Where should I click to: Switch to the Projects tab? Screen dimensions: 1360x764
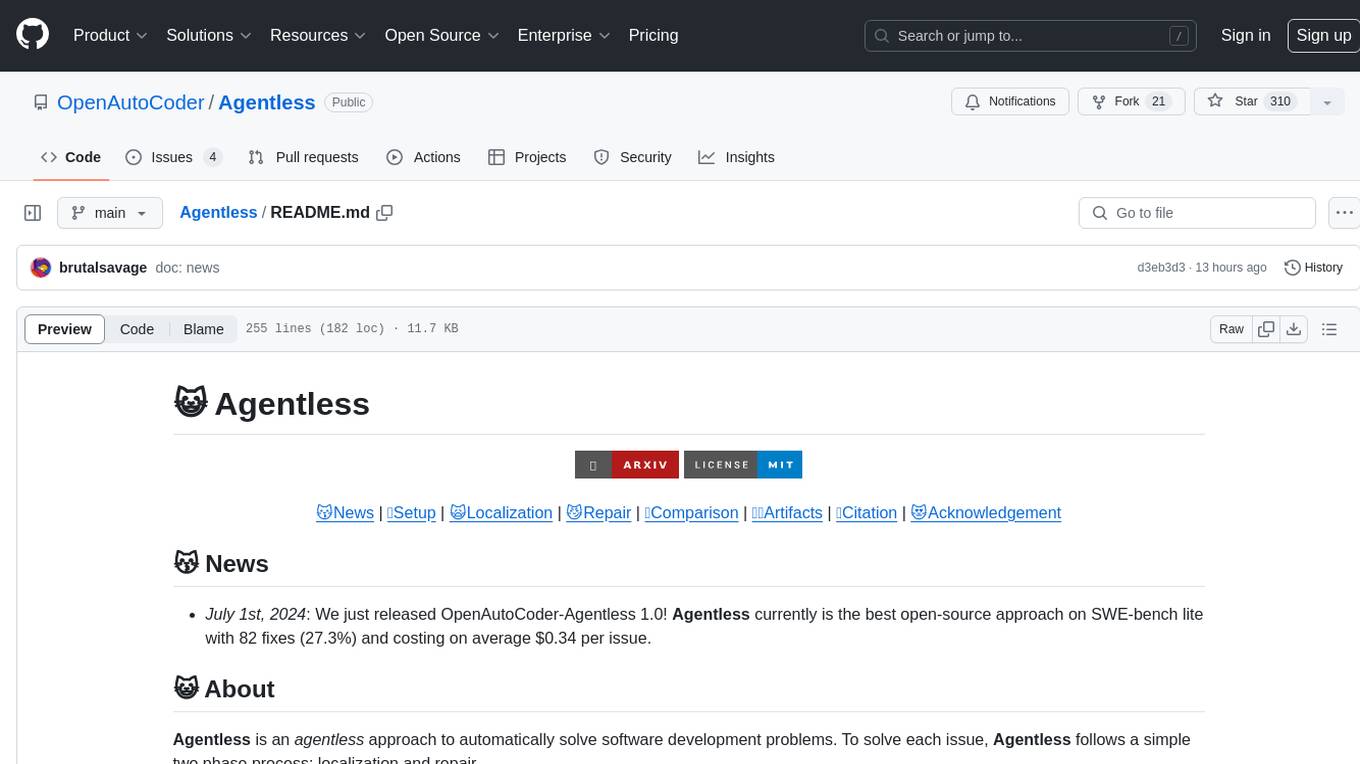click(x=528, y=157)
